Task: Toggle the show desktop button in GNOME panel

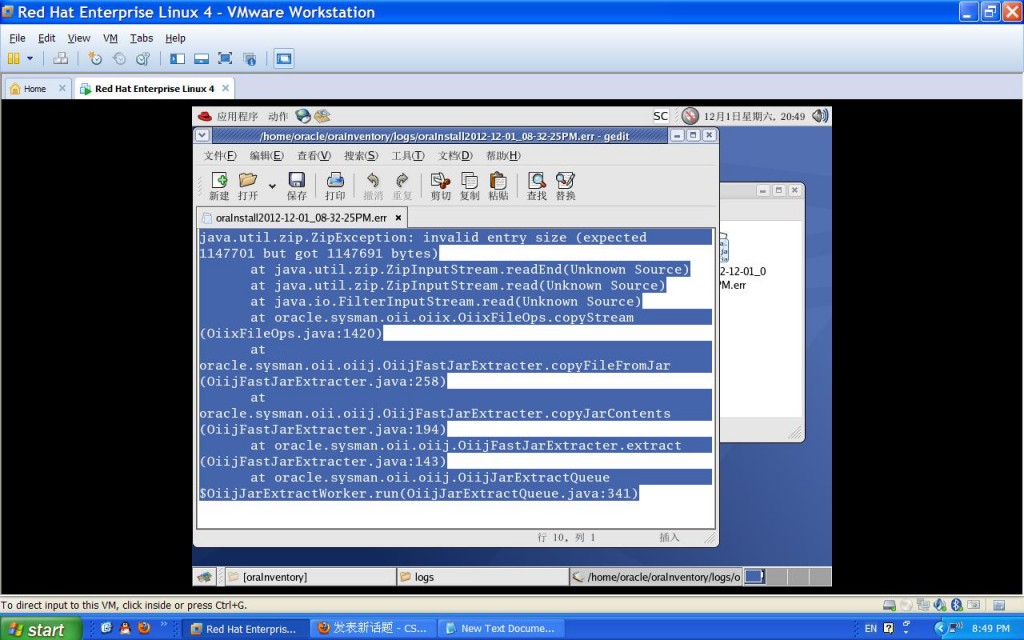Action: coord(205,577)
